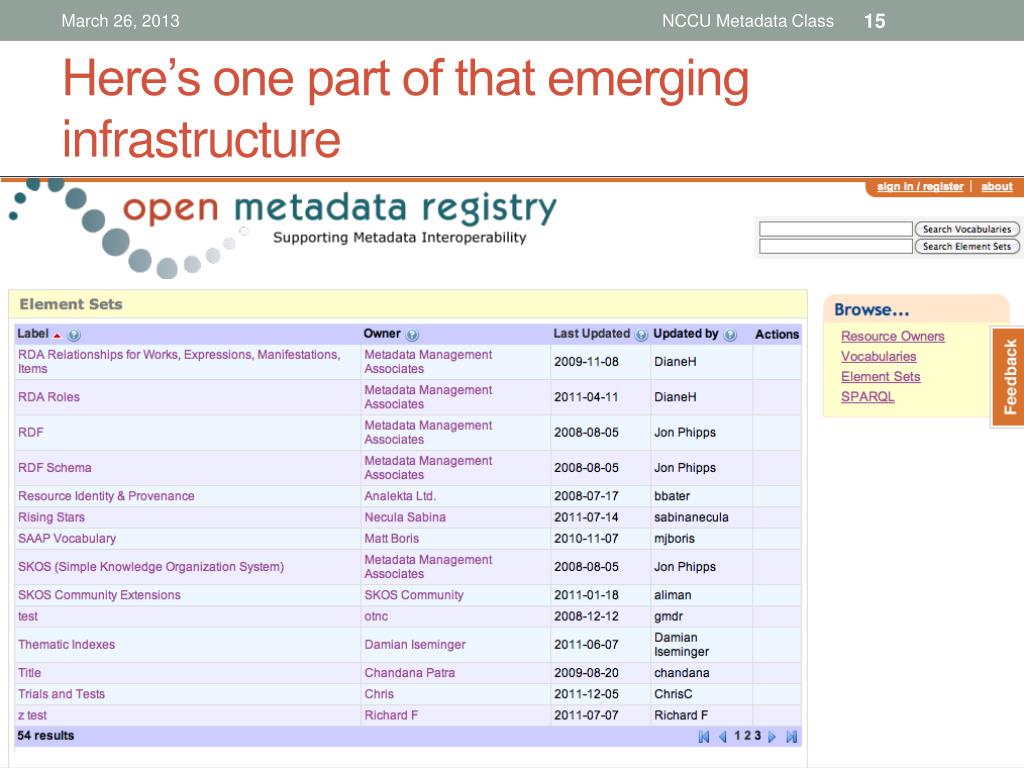The height and width of the screenshot is (768, 1024).
Task: Go to next page of results
Action: pos(772,737)
